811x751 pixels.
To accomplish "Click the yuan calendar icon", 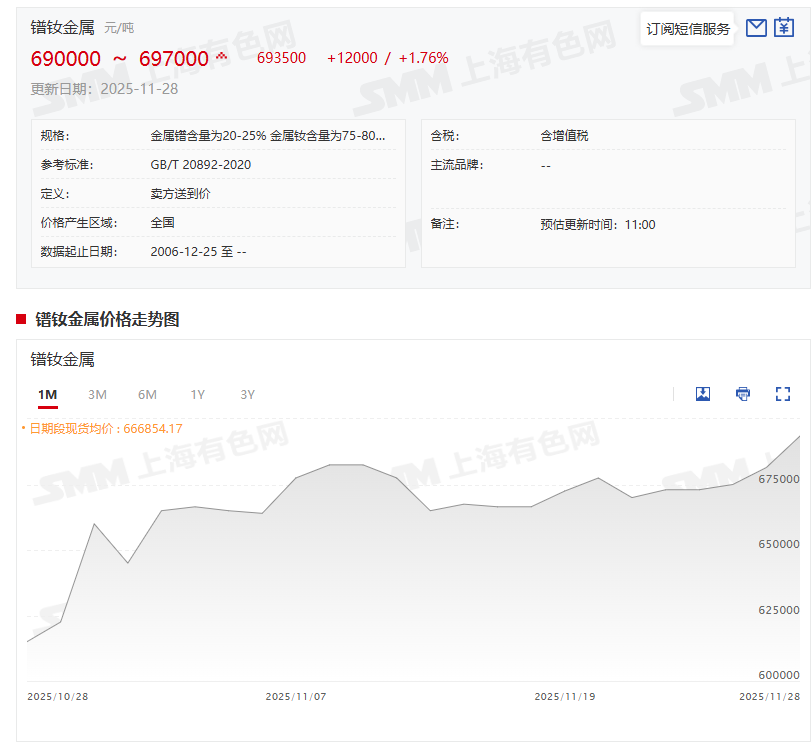I will (784, 28).
